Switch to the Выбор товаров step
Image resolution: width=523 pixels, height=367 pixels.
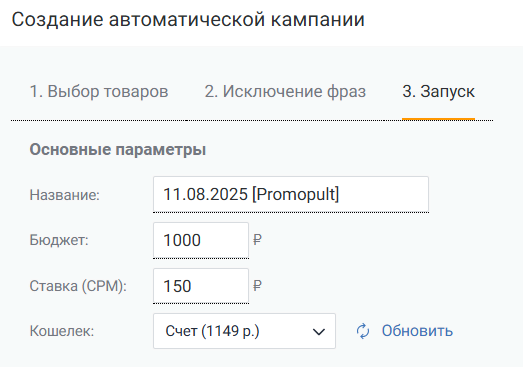(x=99, y=91)
